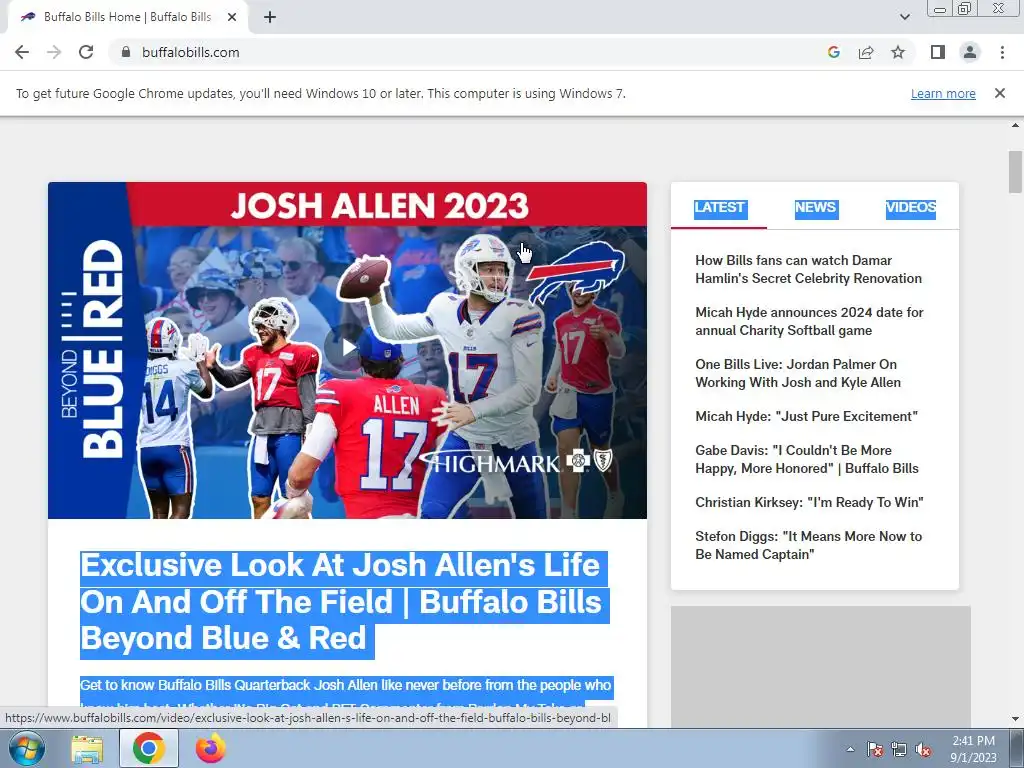
Task: Click the article description about Josh Allen
Action: pos(346,692)
